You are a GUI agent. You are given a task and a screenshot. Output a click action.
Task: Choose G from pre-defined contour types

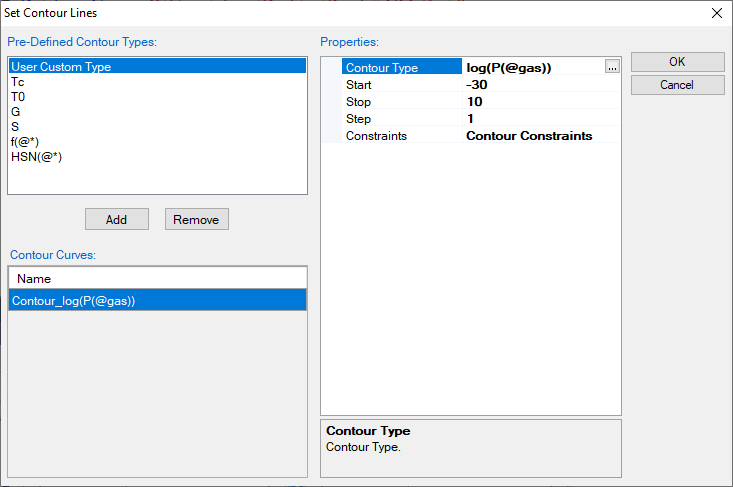15,112
